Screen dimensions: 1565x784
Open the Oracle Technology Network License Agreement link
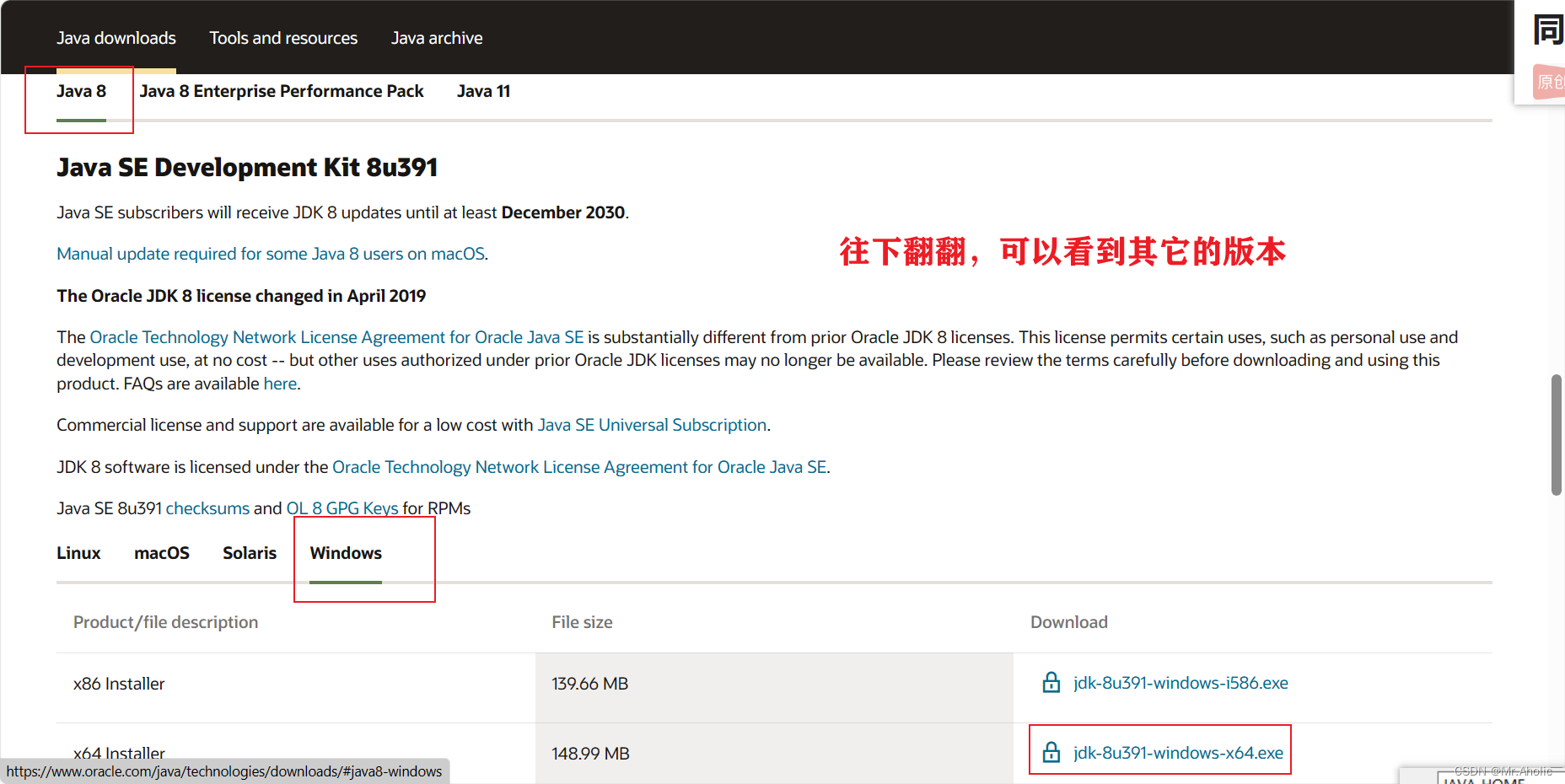335,336
